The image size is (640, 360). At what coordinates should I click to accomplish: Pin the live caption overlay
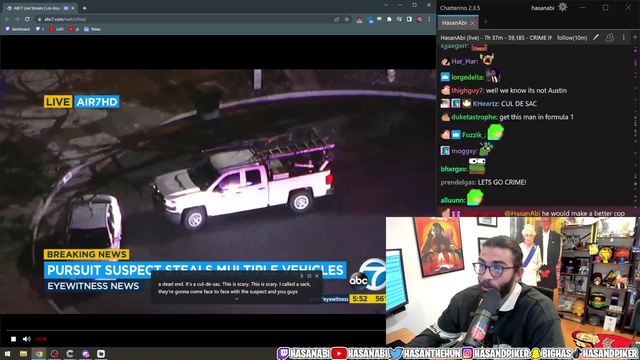pos(302,276)
